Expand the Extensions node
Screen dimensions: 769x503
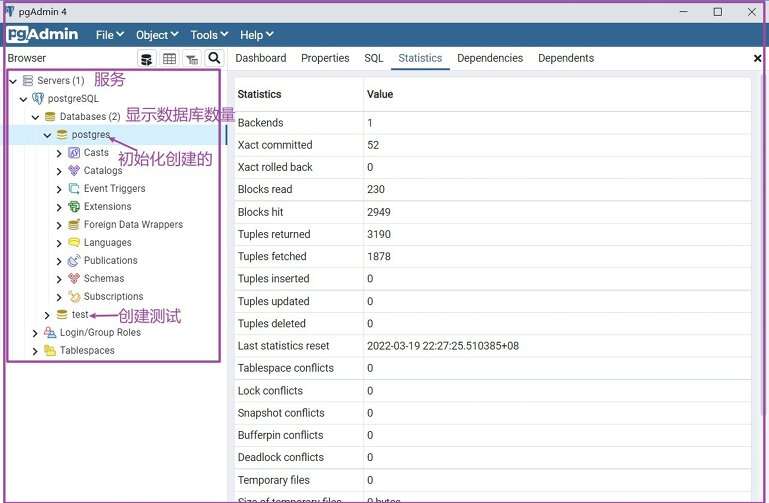[59, 207]
